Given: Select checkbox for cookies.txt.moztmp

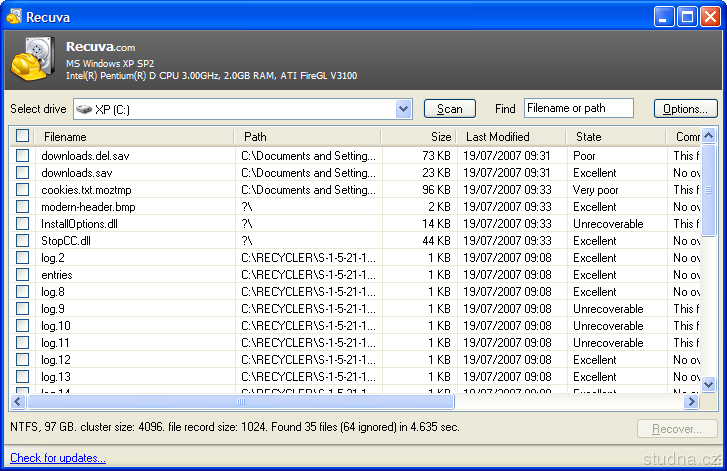Looking at the screenshot, I should (23, 190).
